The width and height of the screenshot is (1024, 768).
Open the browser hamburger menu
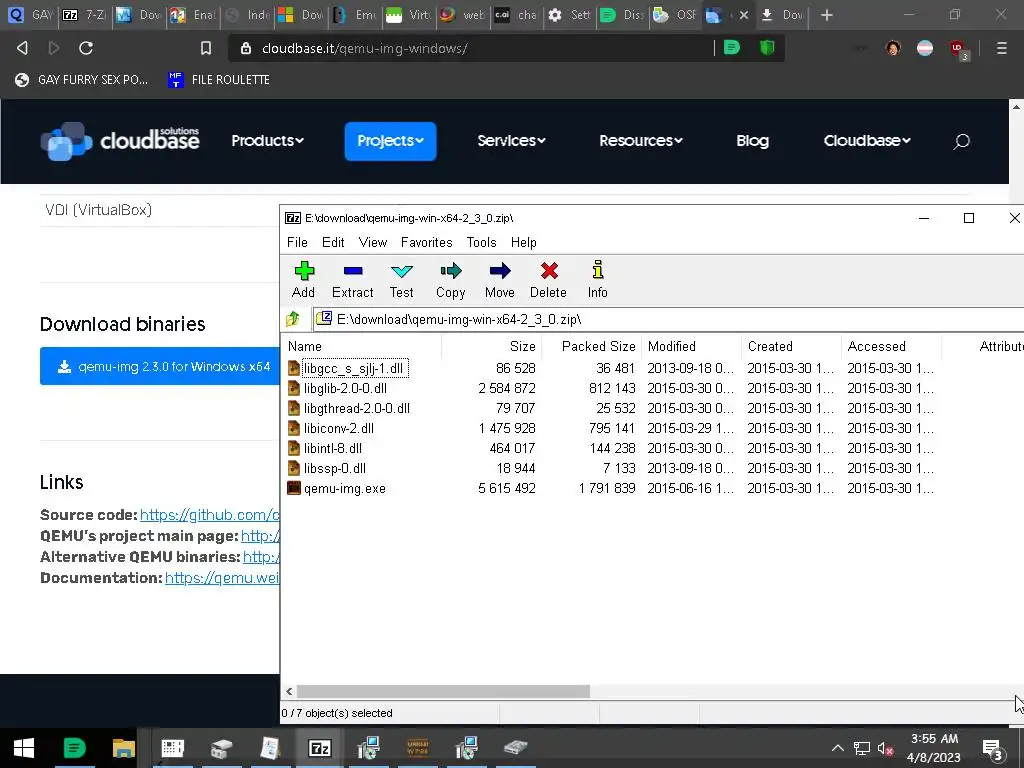pos(1001,48)
